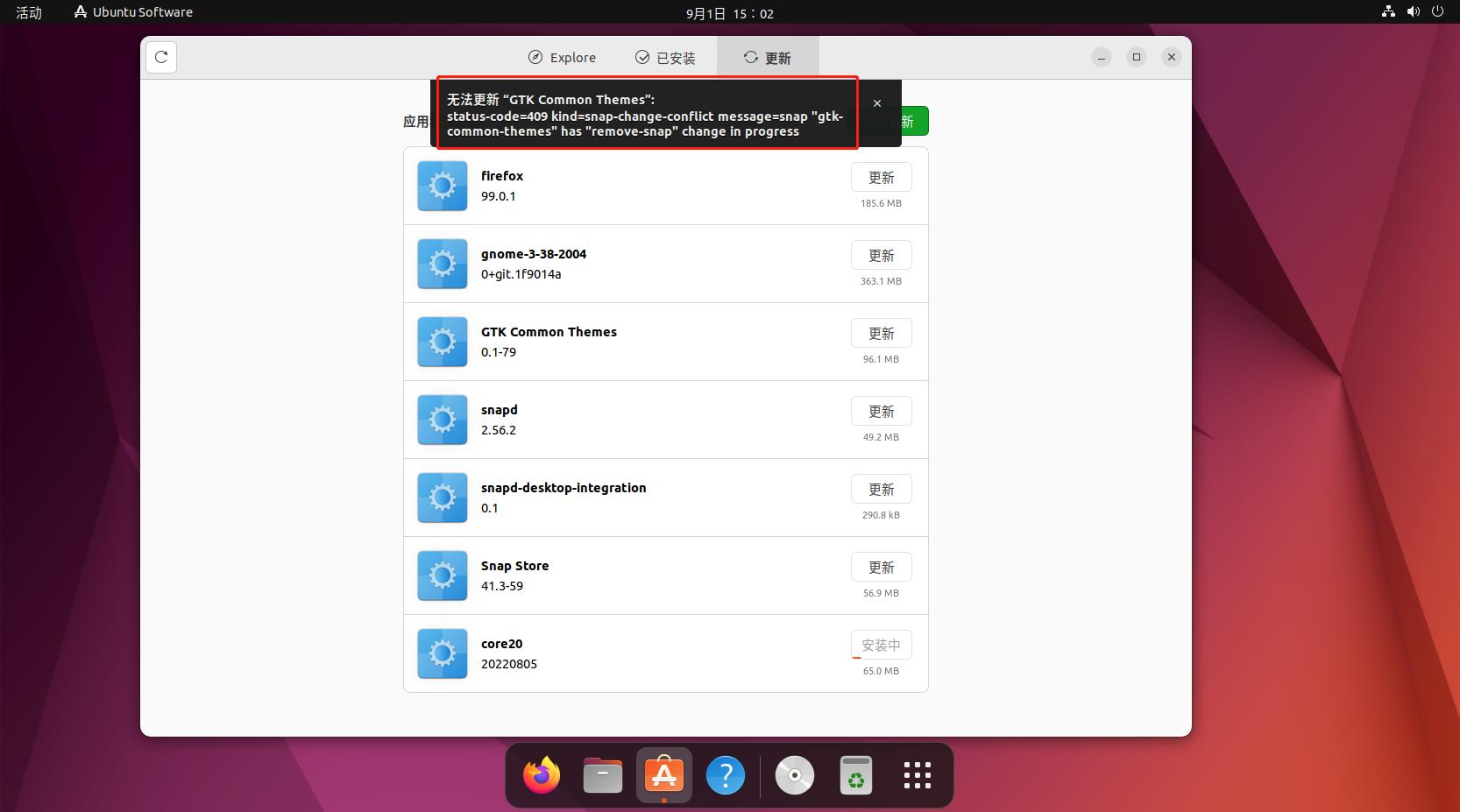Click the green update-all button
1460x812 pixels.
click(x=914, y=122)
